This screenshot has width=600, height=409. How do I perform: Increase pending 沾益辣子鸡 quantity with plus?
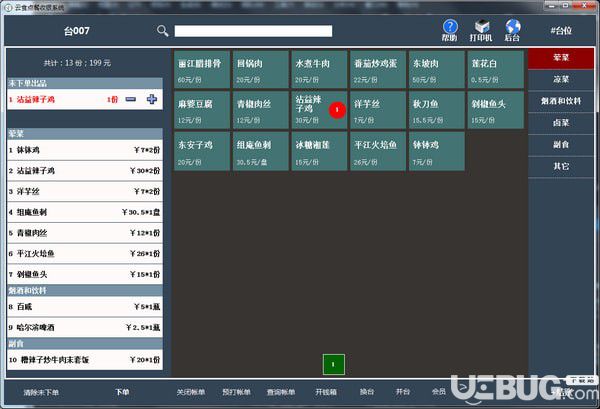152,99
